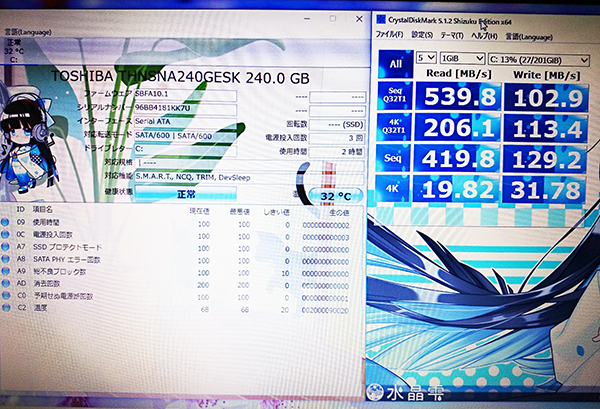Click the blue status icon for 電源投入回数 row
Viewport: 600px width, 409px height.
coord(5,235)
